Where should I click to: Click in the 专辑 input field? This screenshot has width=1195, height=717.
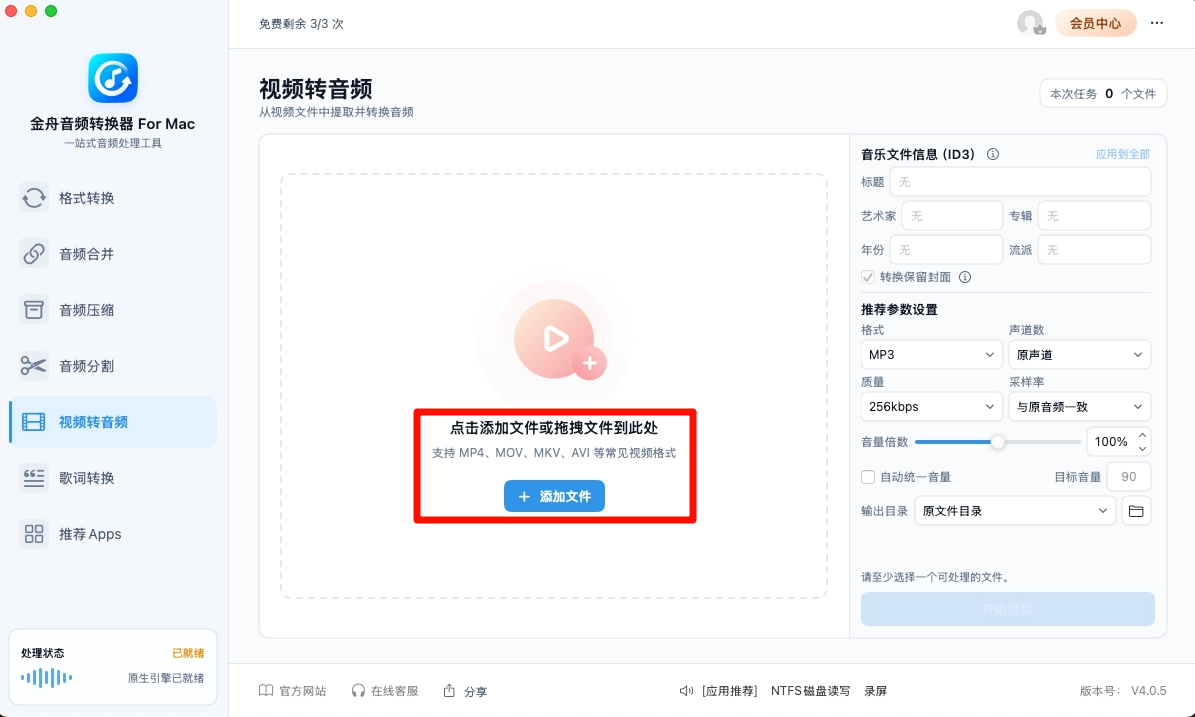tap(1094, 216)
